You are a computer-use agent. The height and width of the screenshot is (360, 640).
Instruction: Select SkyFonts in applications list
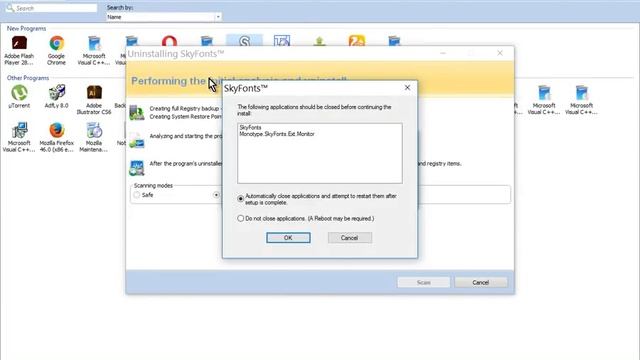250,127
